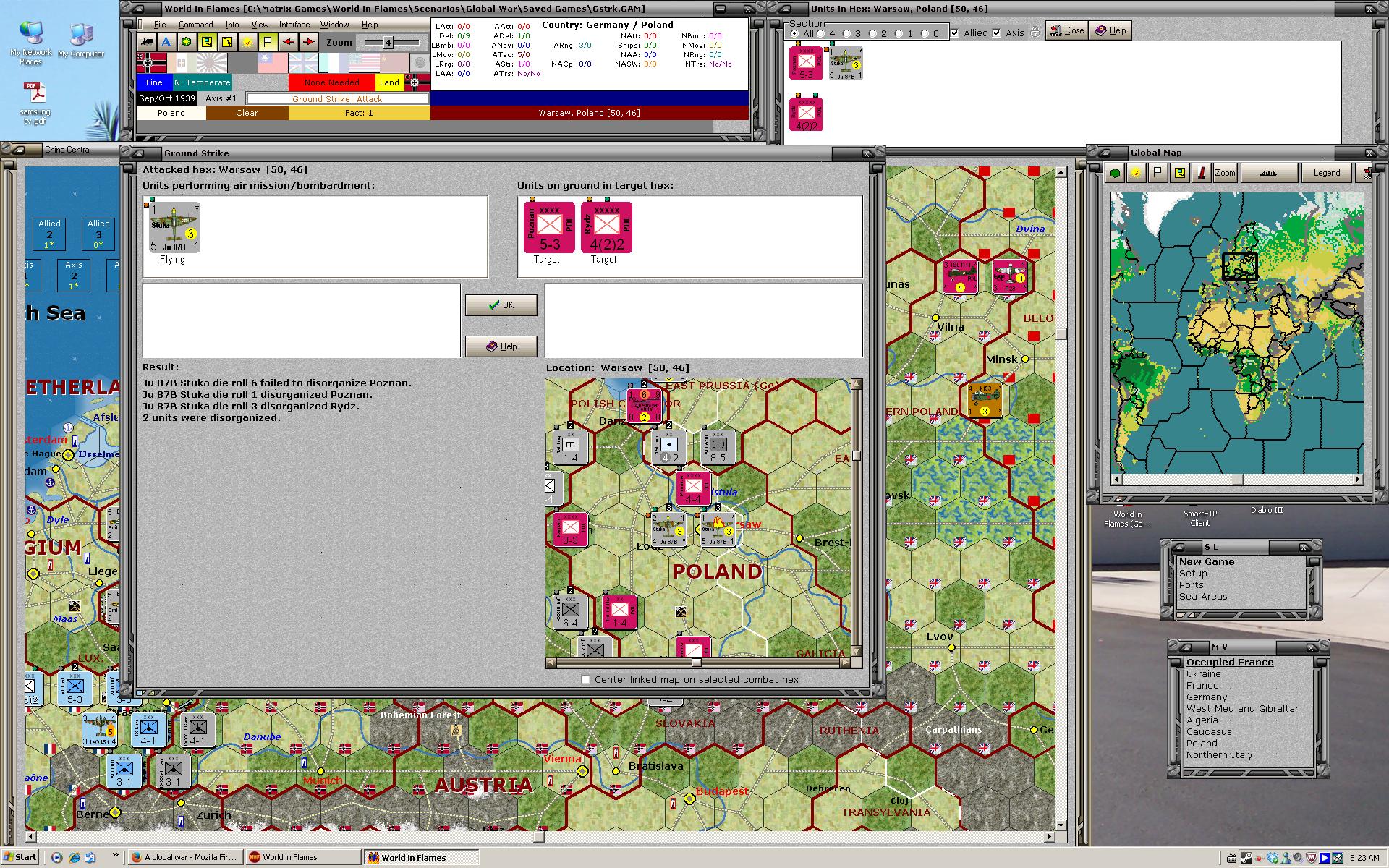Collapse the China Central window rollup arrow

pyautogui.click(x=19, y=150)
